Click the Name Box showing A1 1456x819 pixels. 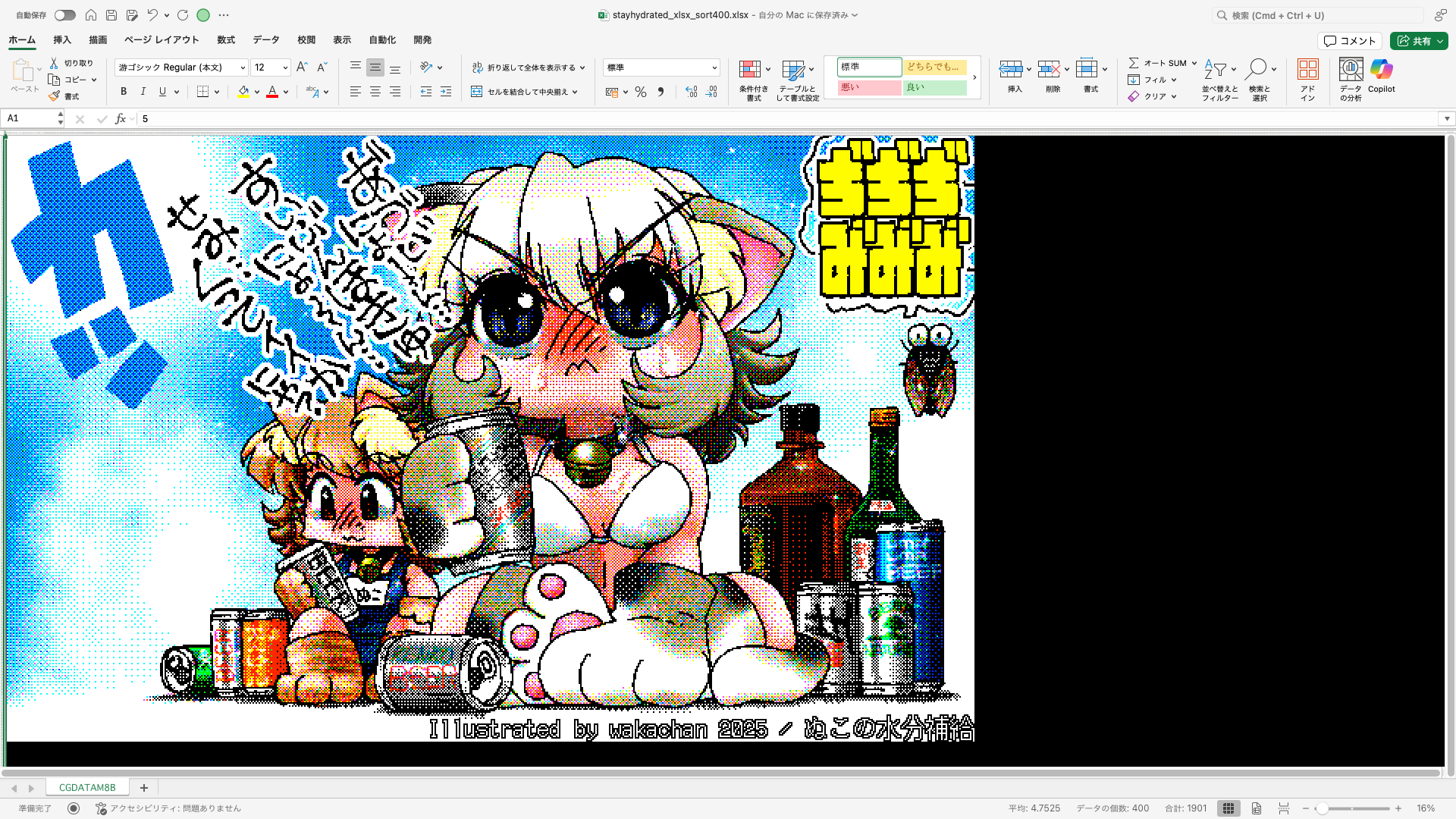[x=32, y=118]
